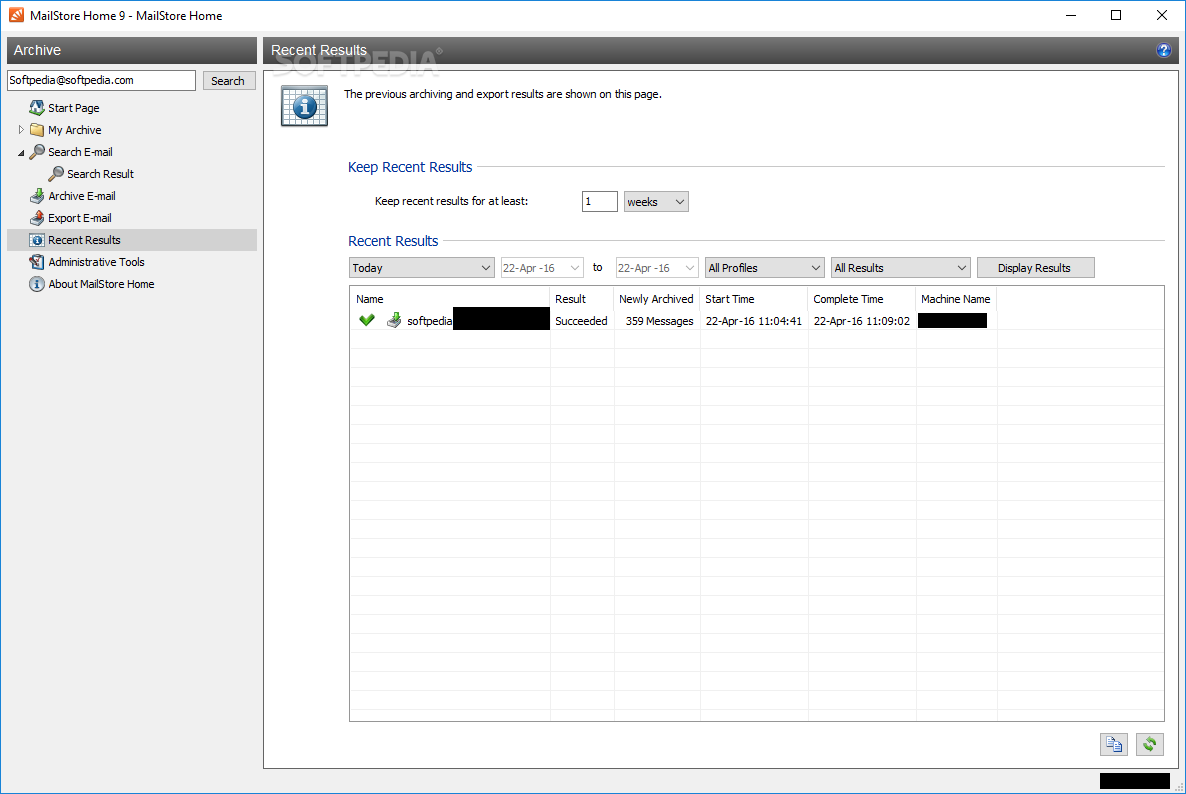
Task: Open the Today date range dropdown
Action: 421,268
